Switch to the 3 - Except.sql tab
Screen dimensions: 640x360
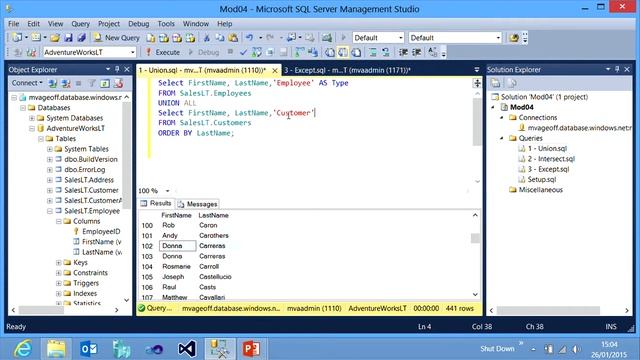pyautogui.click(x=347, y=70)
